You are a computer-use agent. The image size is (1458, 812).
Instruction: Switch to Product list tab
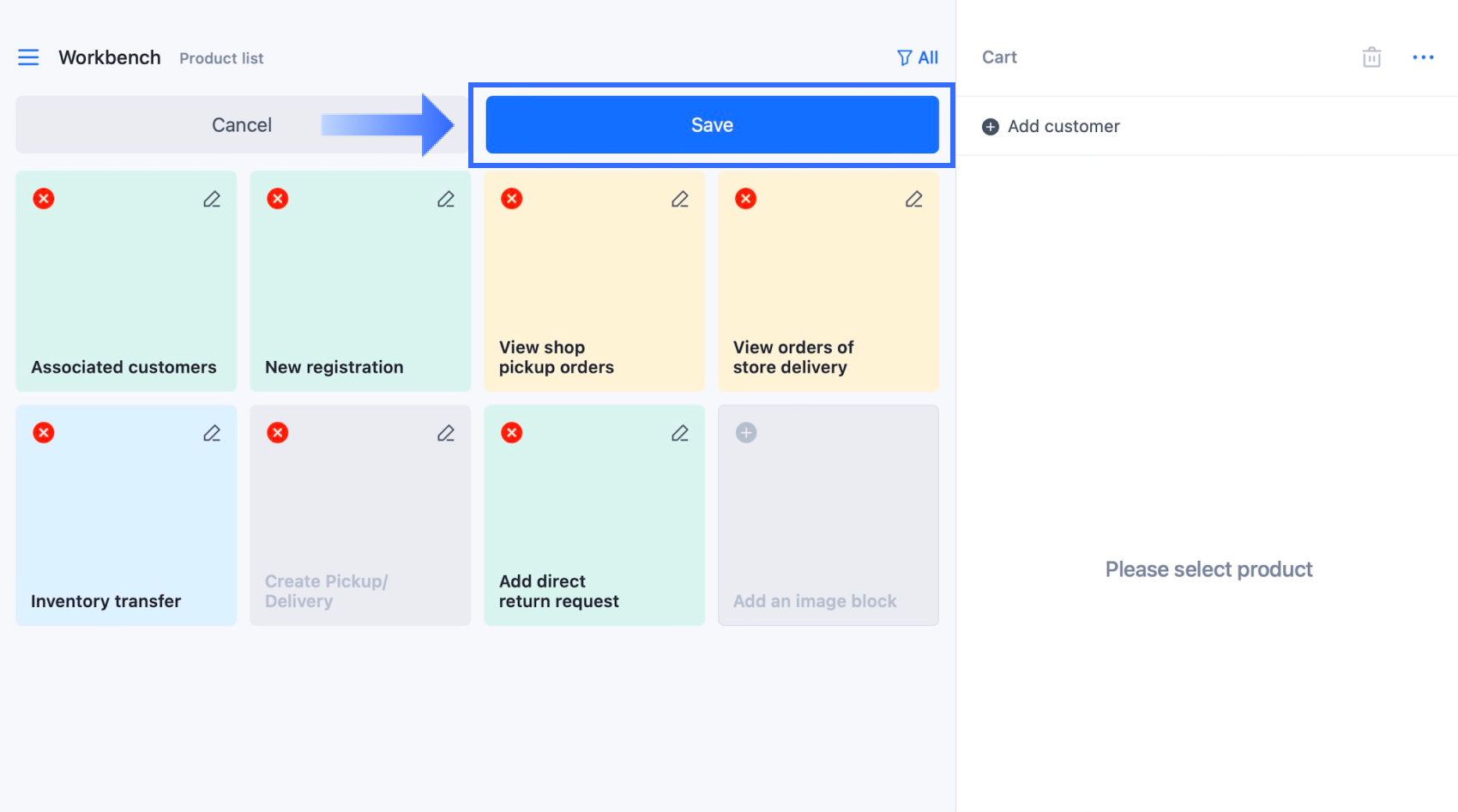coord(221,58)
